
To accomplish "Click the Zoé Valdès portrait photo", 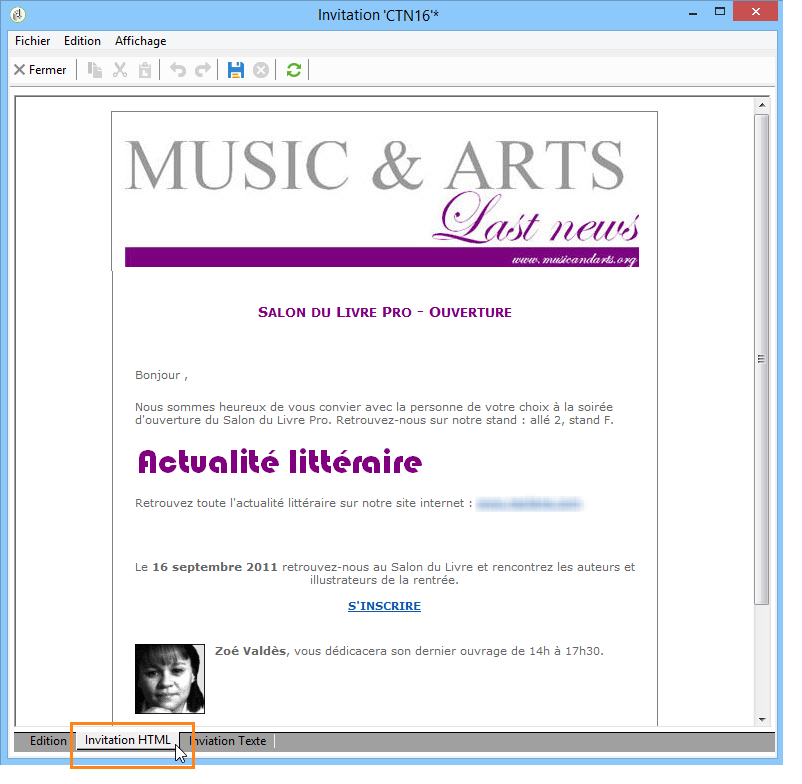I will coord(170,679).
